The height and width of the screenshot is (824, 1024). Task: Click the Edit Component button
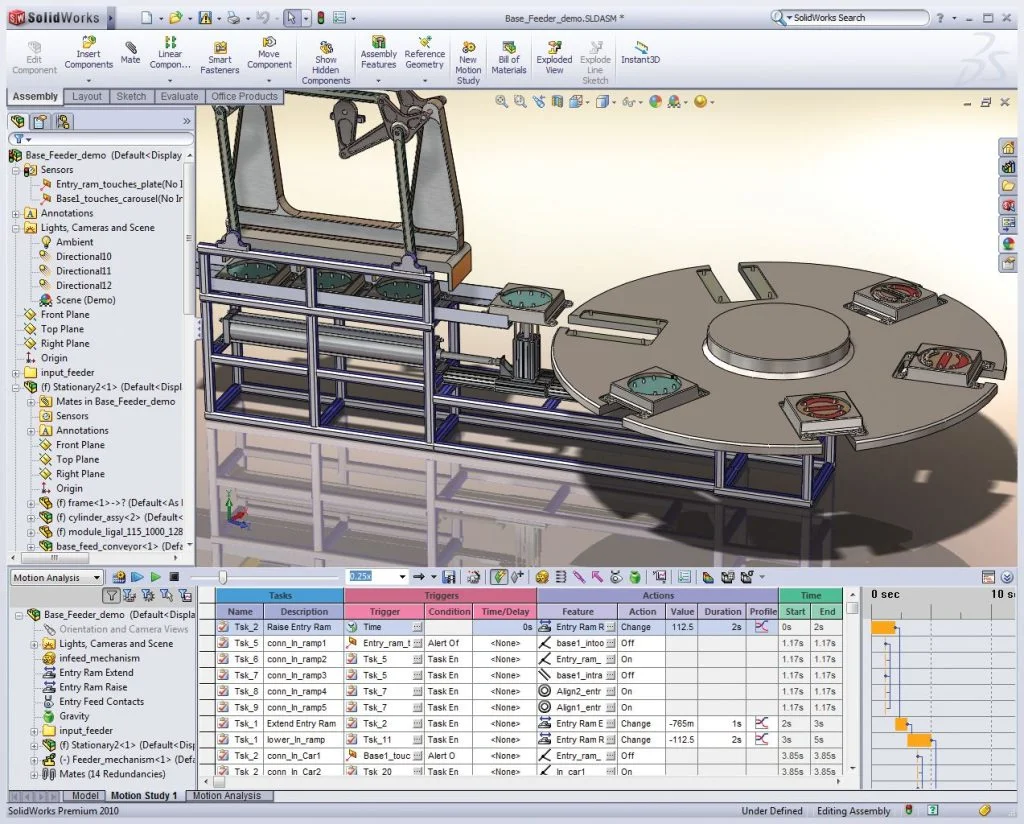[33, 57]
